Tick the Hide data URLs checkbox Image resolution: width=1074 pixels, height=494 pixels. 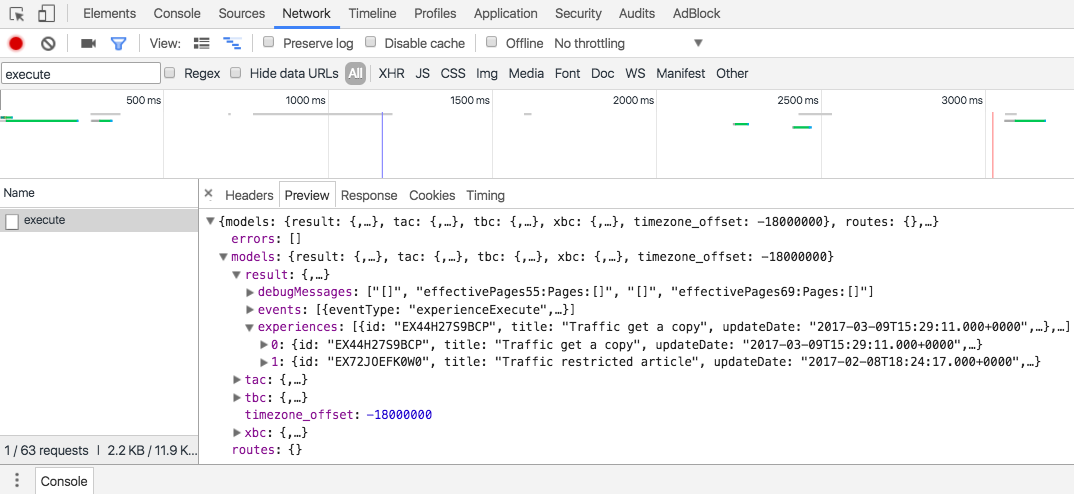click(236, 73)
